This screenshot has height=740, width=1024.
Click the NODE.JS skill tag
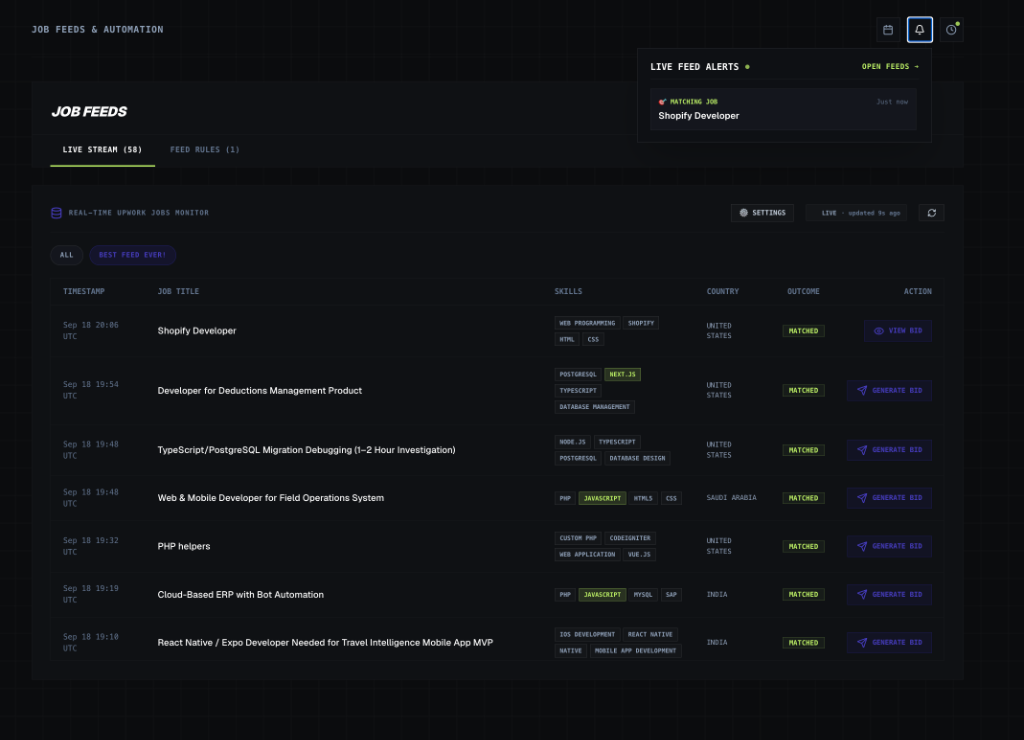coord(573,442)
